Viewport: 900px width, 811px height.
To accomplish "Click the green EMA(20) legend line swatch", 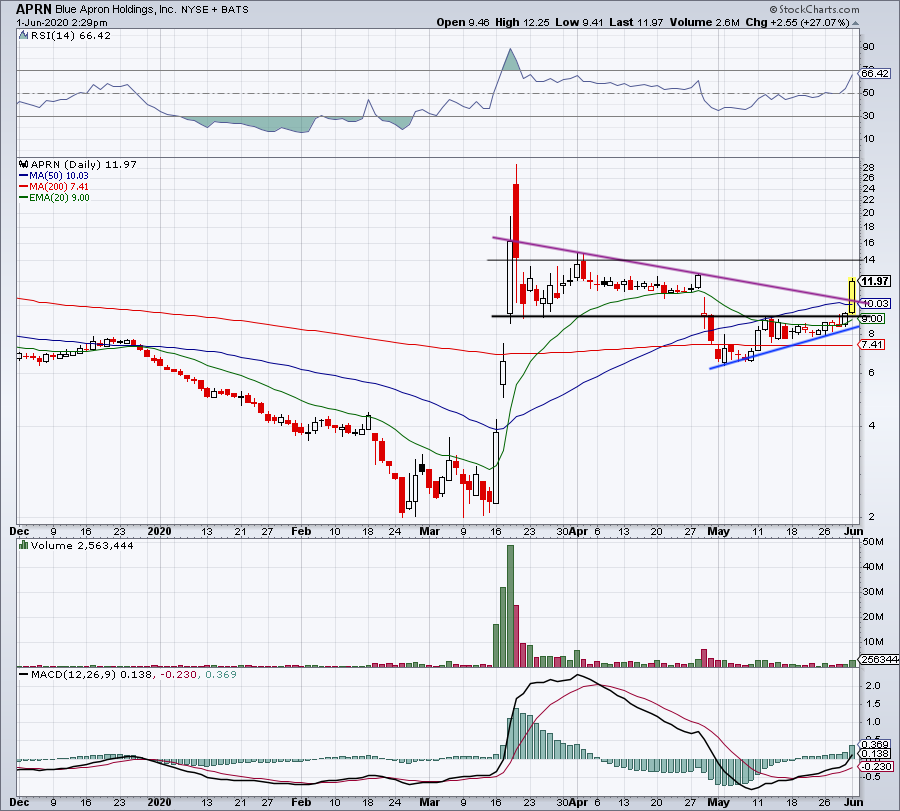I will point(24,197).
